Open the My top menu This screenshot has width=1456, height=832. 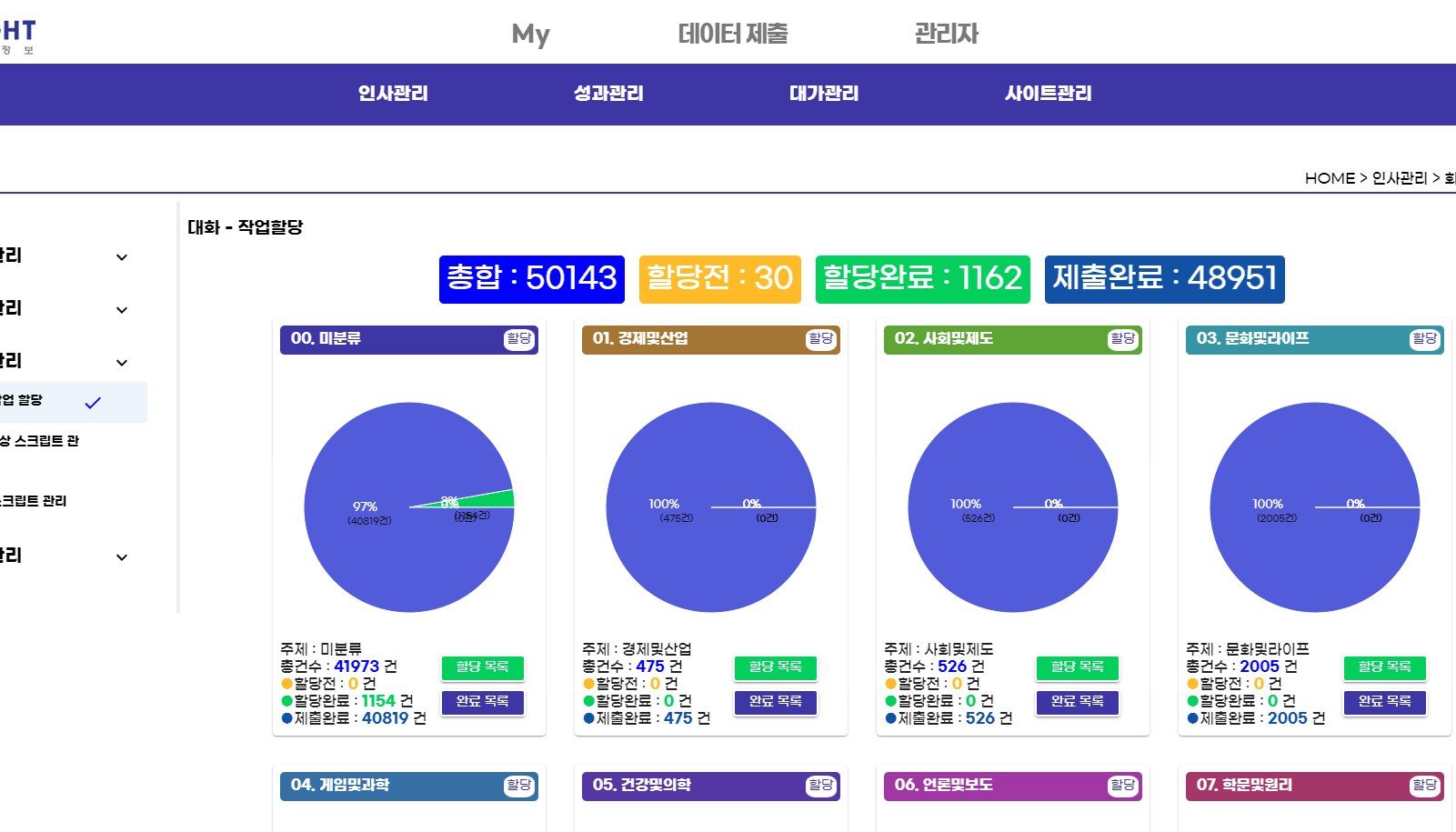coord(530,35)
